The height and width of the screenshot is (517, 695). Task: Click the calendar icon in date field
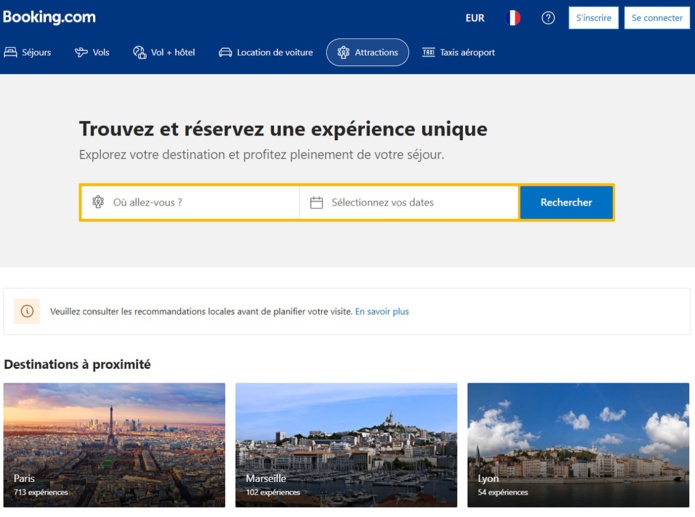pyautogui.click(x=316, y=202)
